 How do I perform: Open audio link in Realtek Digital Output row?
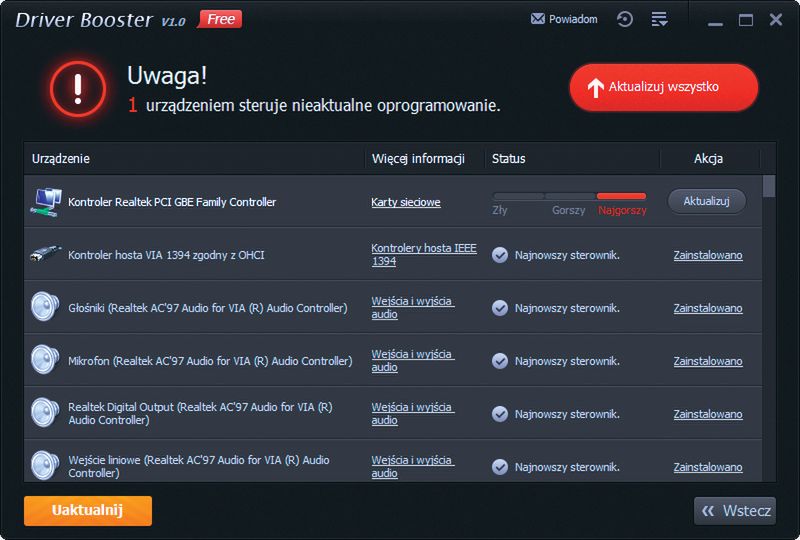(x=412, y=413)
